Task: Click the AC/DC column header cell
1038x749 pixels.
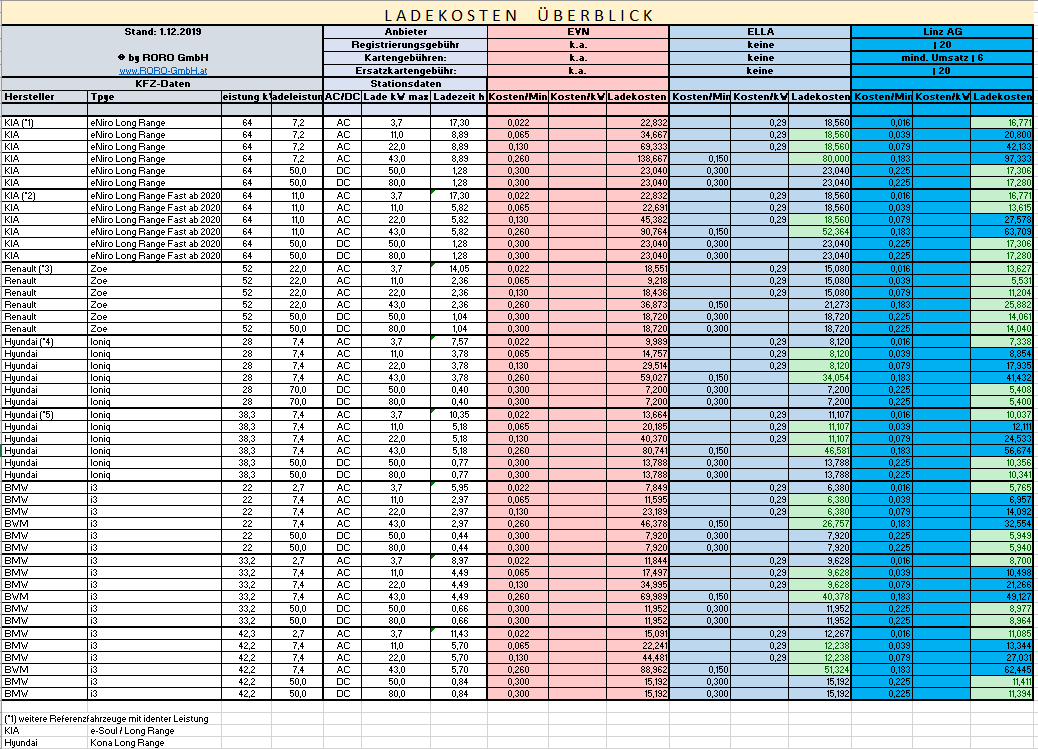Action: tap(341, 97)
